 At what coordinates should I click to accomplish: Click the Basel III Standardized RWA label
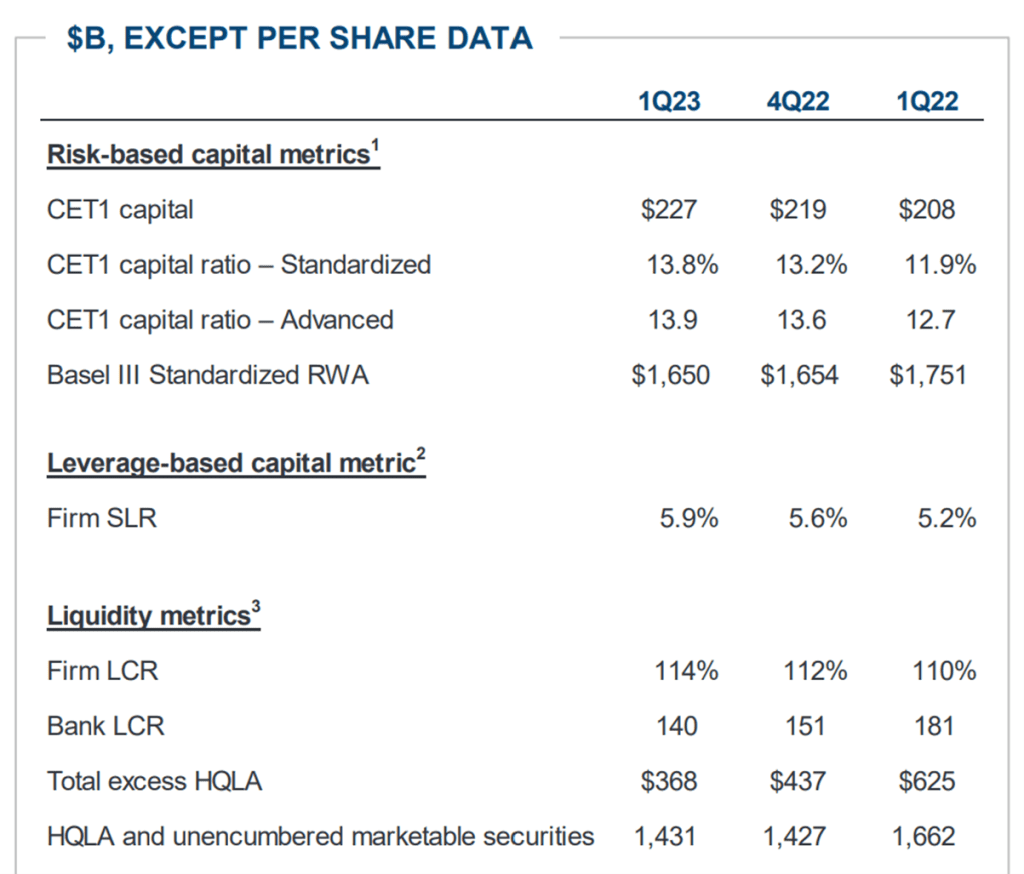tap(208, 375)
